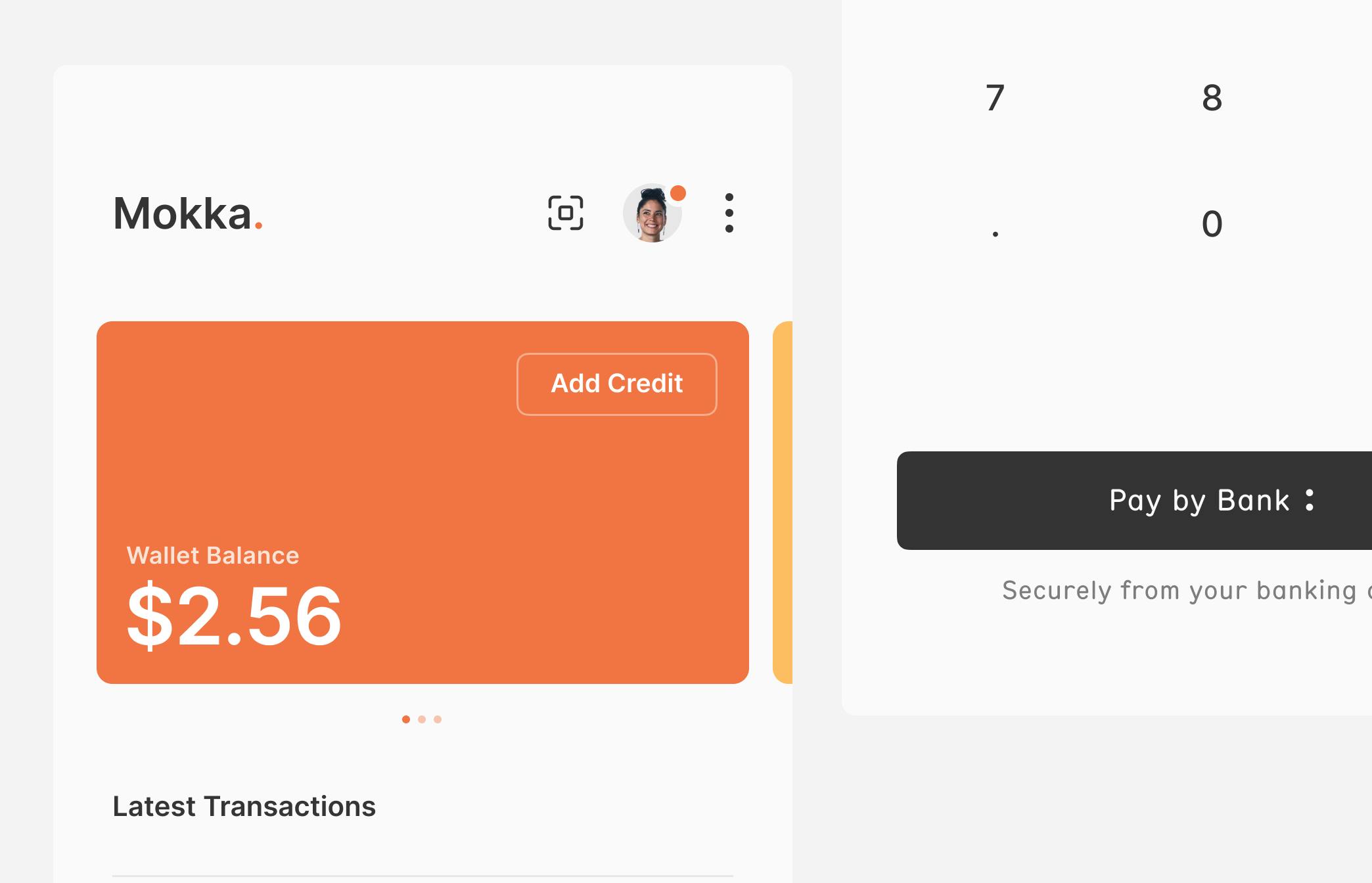Screen dimensions: 1372x883
Task: Click the Mokka logo
Action: (188, 214)
